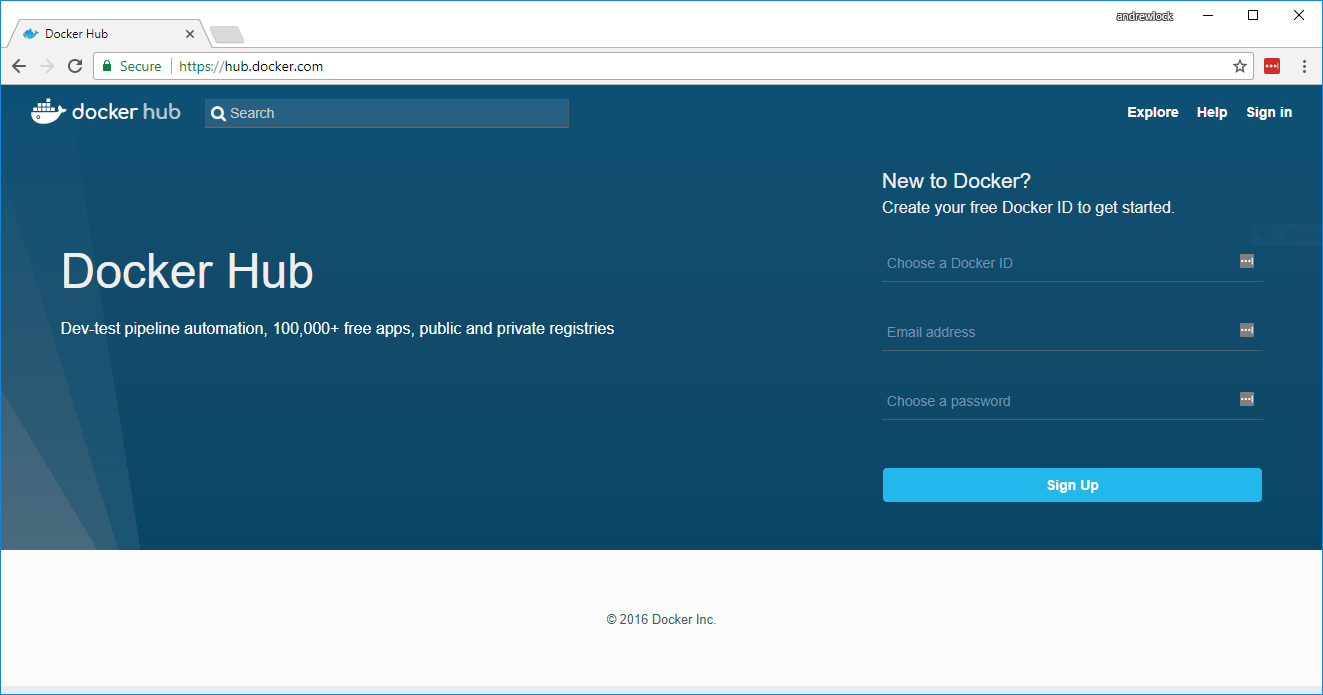Click Sign in in the top navigation
Screen dimensions: 1323x695
click(x=1269, y=112)
